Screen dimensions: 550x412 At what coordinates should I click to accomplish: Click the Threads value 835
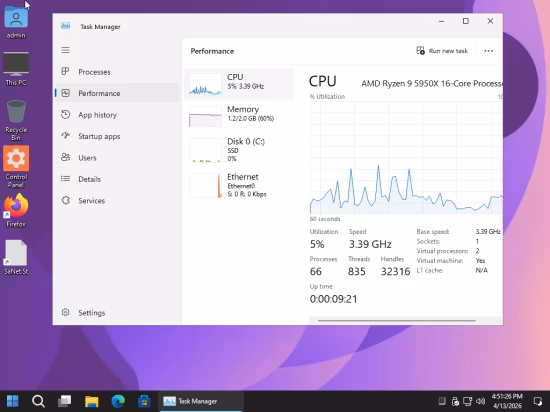click(357, 271)
